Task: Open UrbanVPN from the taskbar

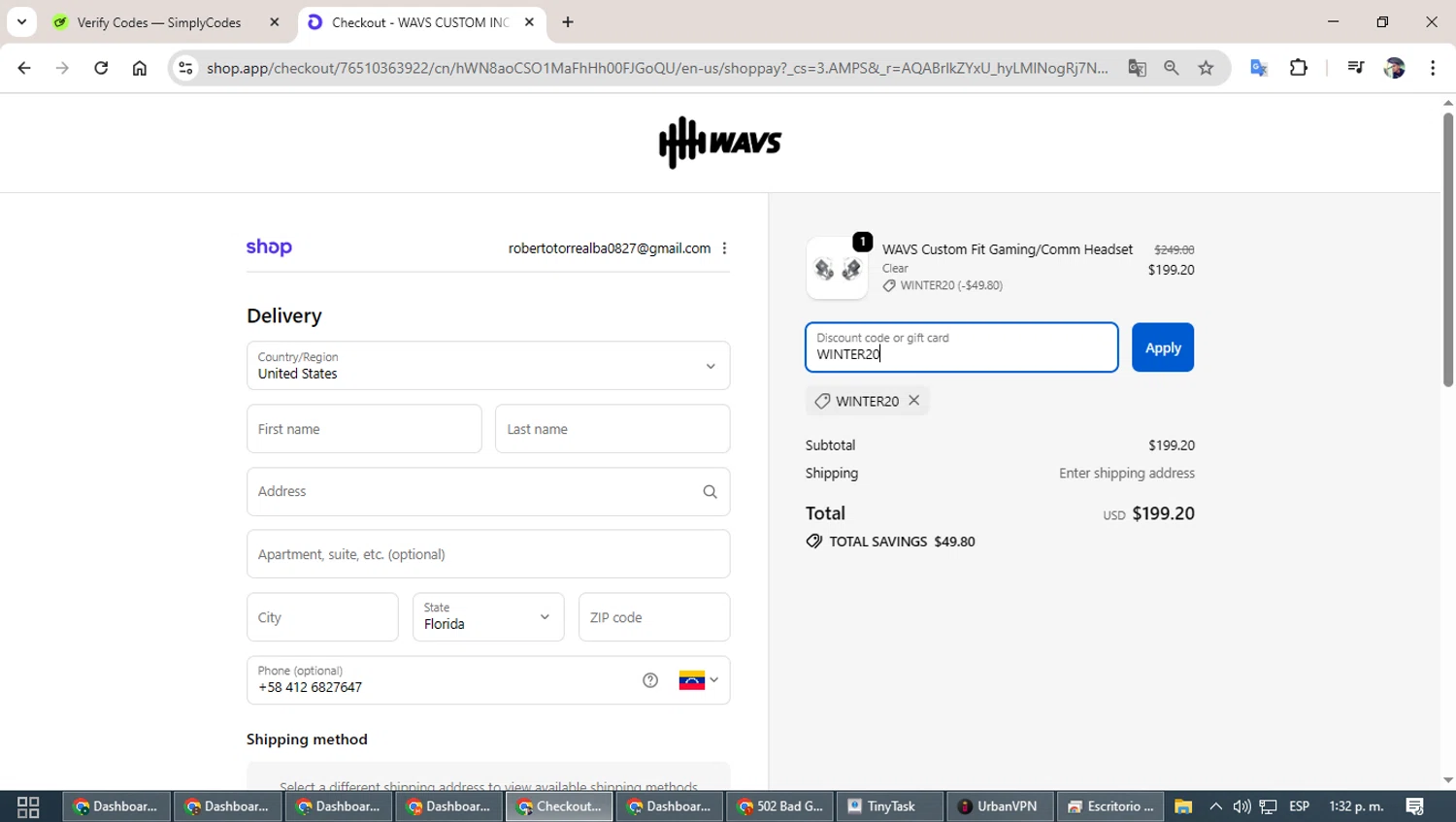Action: coord(1001,806)
